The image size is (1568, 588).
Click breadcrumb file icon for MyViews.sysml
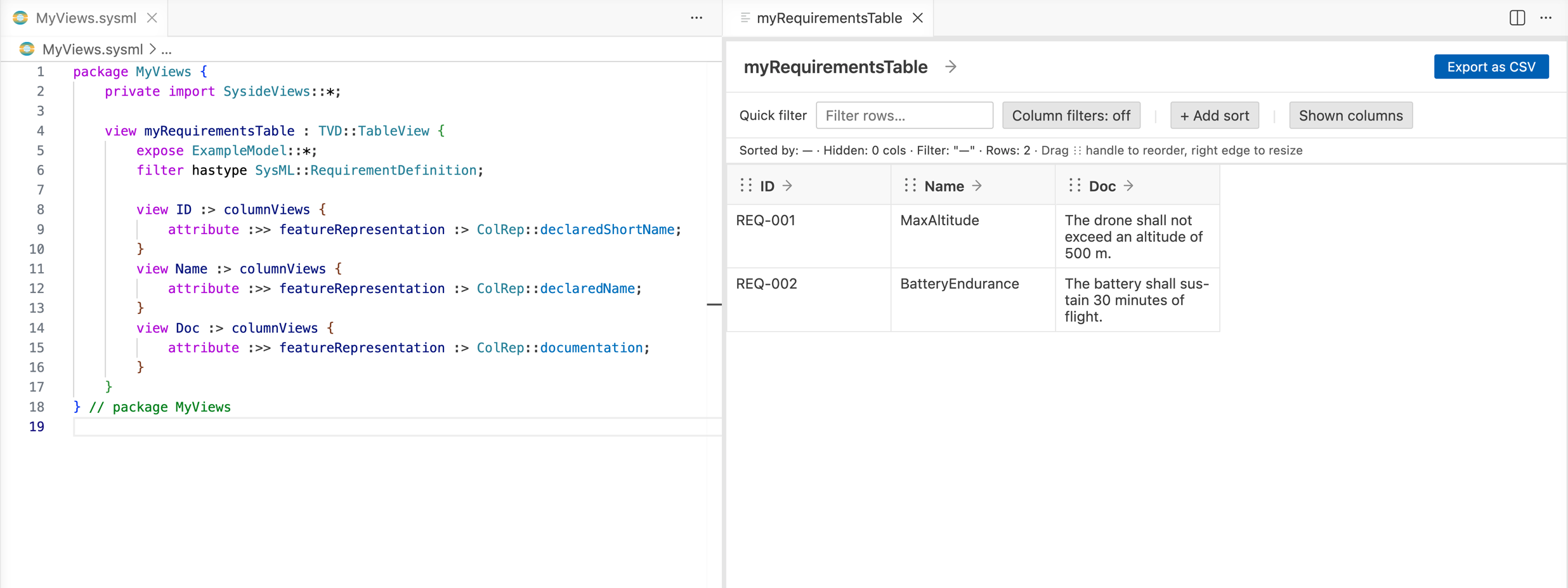27,49
